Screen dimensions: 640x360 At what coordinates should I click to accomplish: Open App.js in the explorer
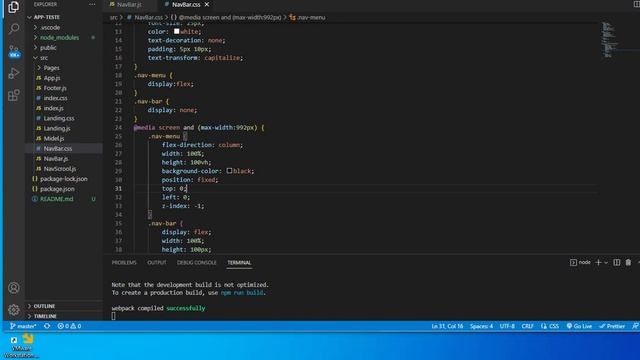[52, 78]
